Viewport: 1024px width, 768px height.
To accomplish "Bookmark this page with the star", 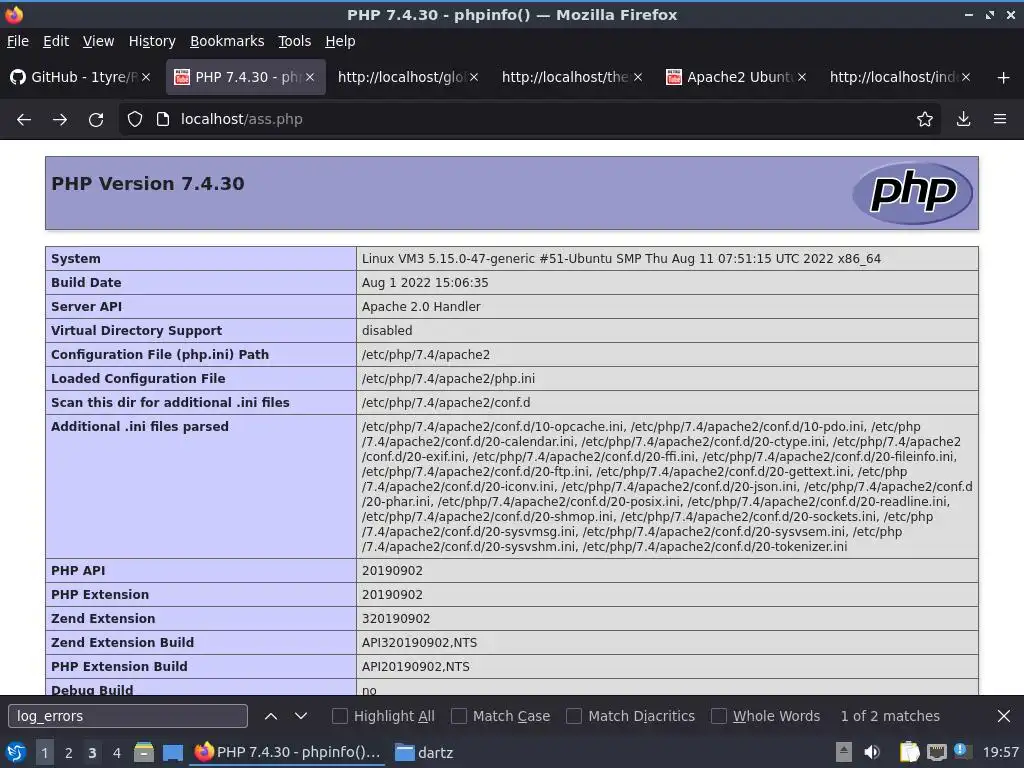I will 924,120.
